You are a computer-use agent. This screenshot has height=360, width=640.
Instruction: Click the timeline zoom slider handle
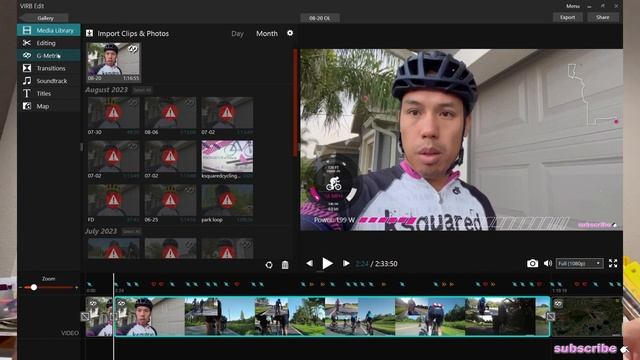point(34,287)
